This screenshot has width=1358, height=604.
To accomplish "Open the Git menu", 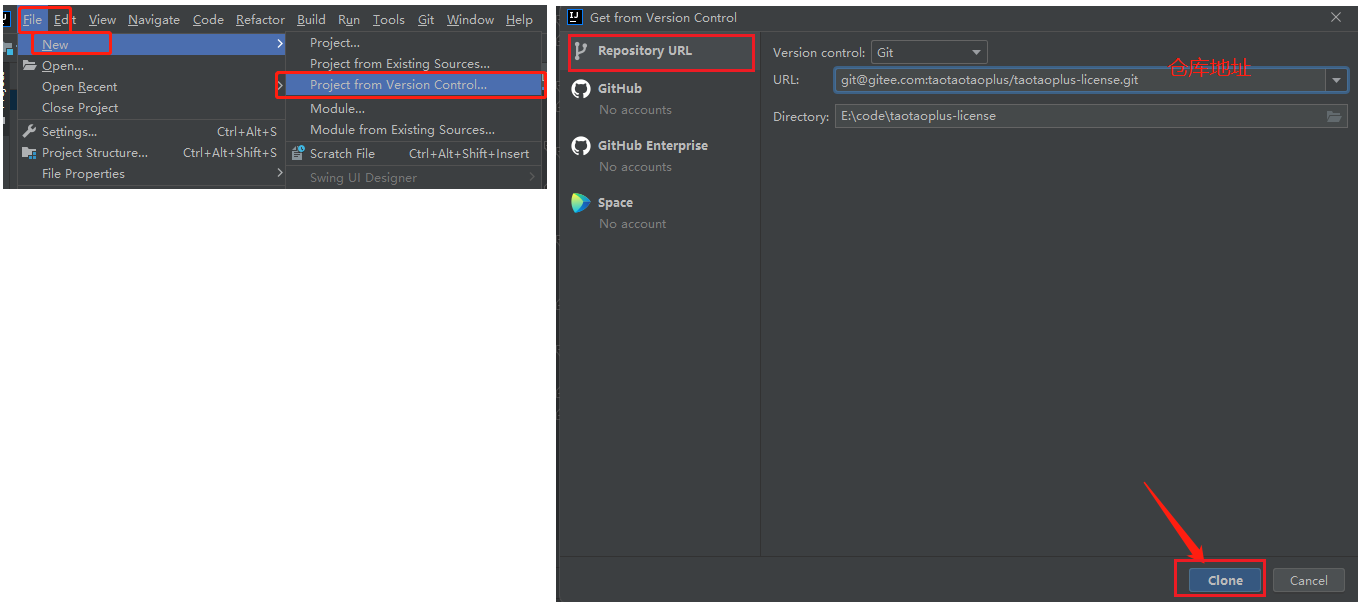I will coord(426,19).
